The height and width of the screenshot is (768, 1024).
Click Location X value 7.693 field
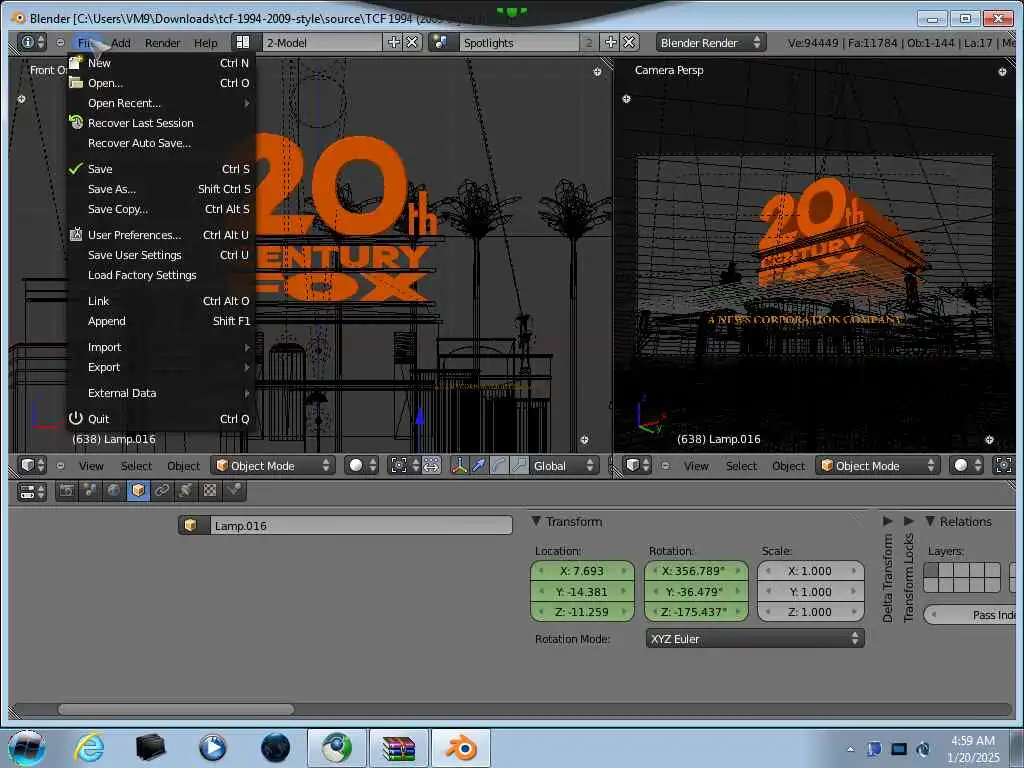582,571
